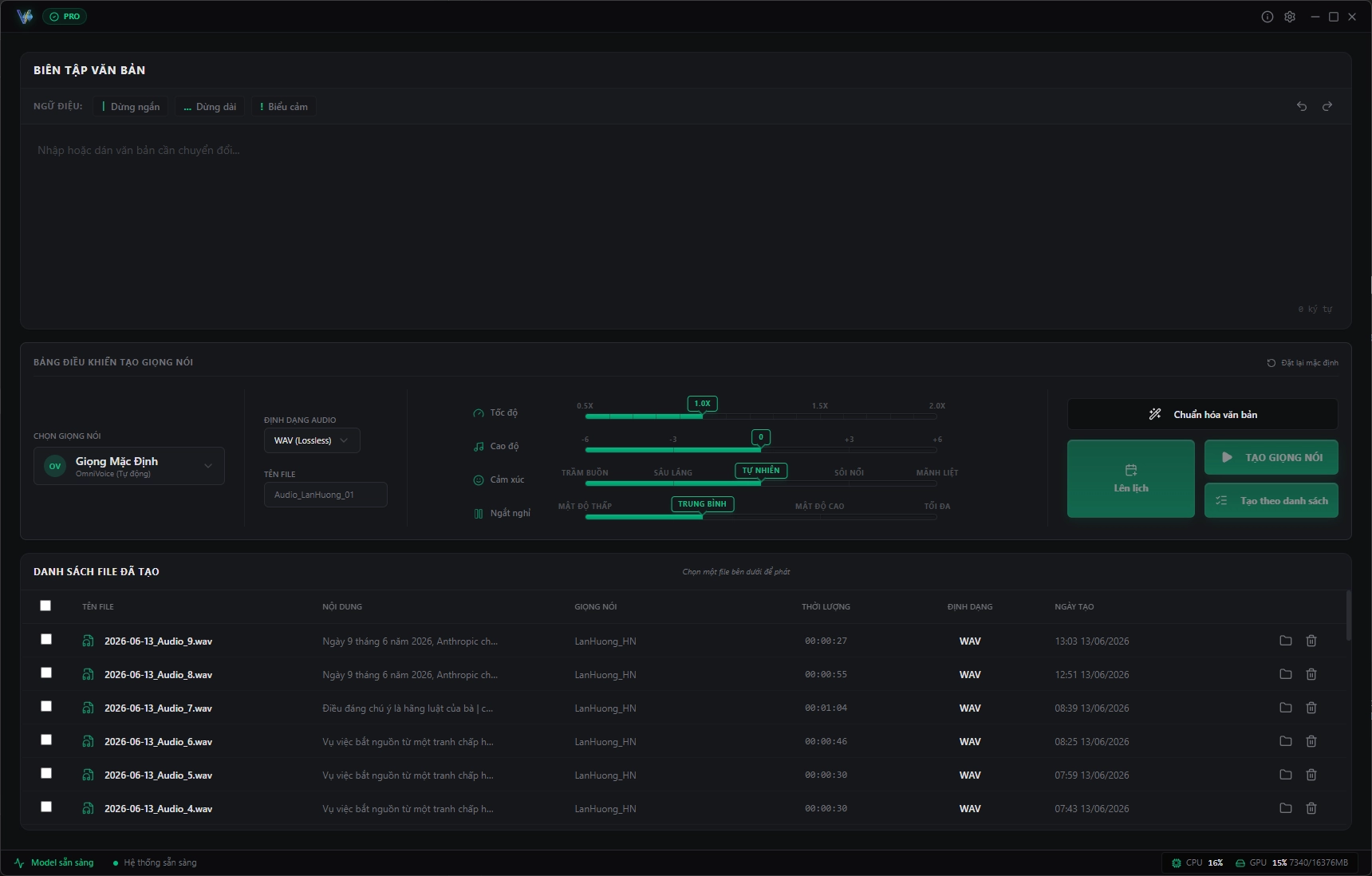The image size is (1372, 876).
Task: Open the info icon in title bar
Action: click(1268, 17)
